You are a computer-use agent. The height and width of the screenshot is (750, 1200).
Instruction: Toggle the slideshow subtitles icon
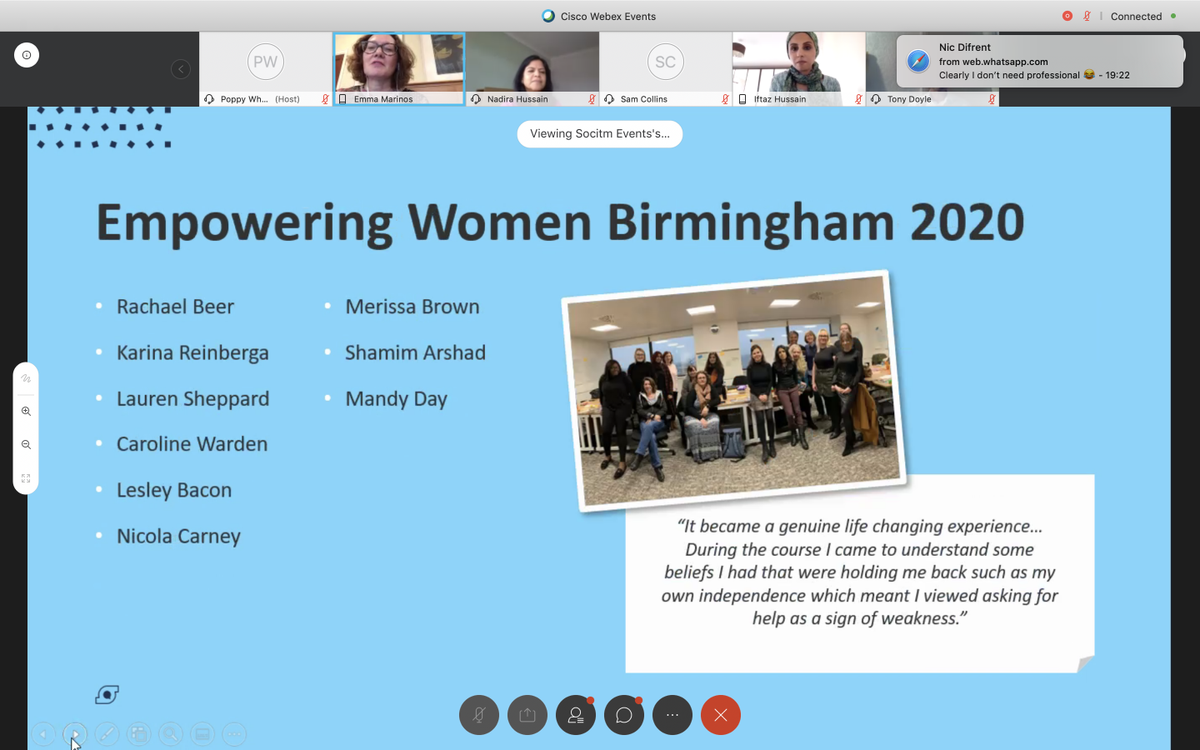coord(202,734)
